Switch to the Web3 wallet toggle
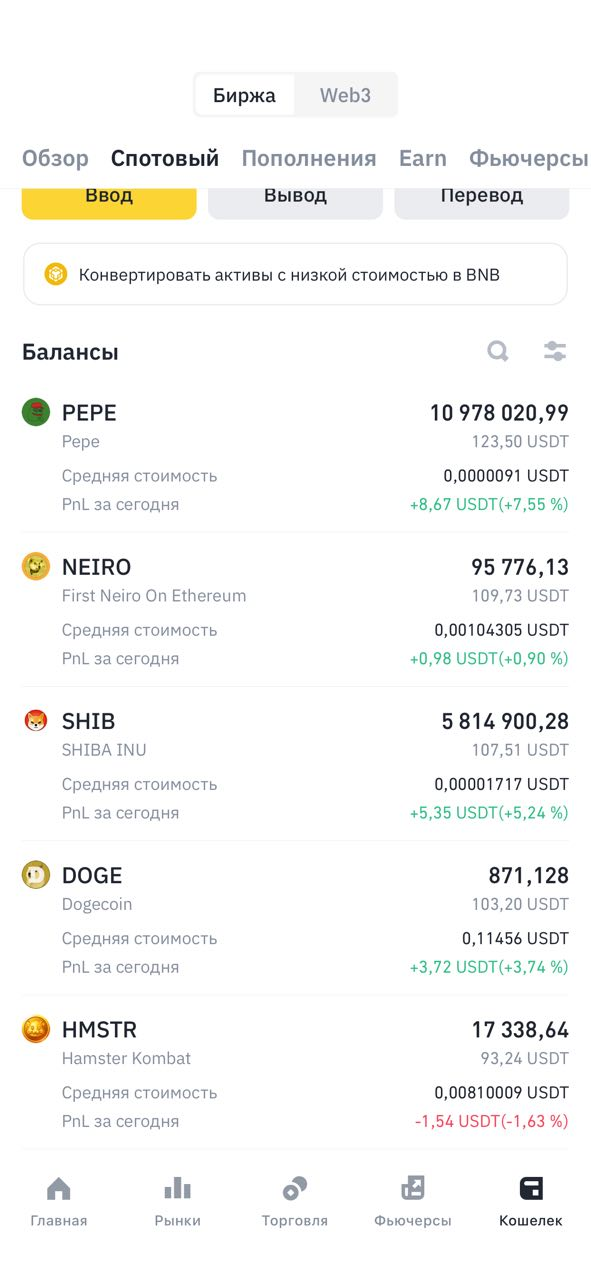The height and width of the screenshot is (1280, 591). pos(346,96)
